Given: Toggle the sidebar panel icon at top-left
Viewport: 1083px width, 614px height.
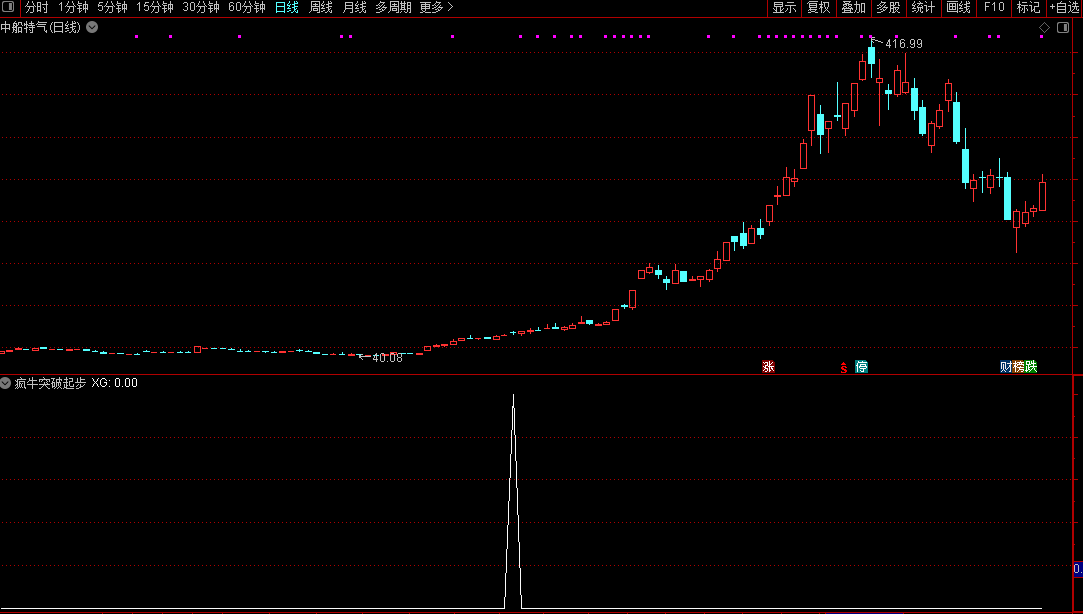Looking at the screenshot, I should coord(8,7).
